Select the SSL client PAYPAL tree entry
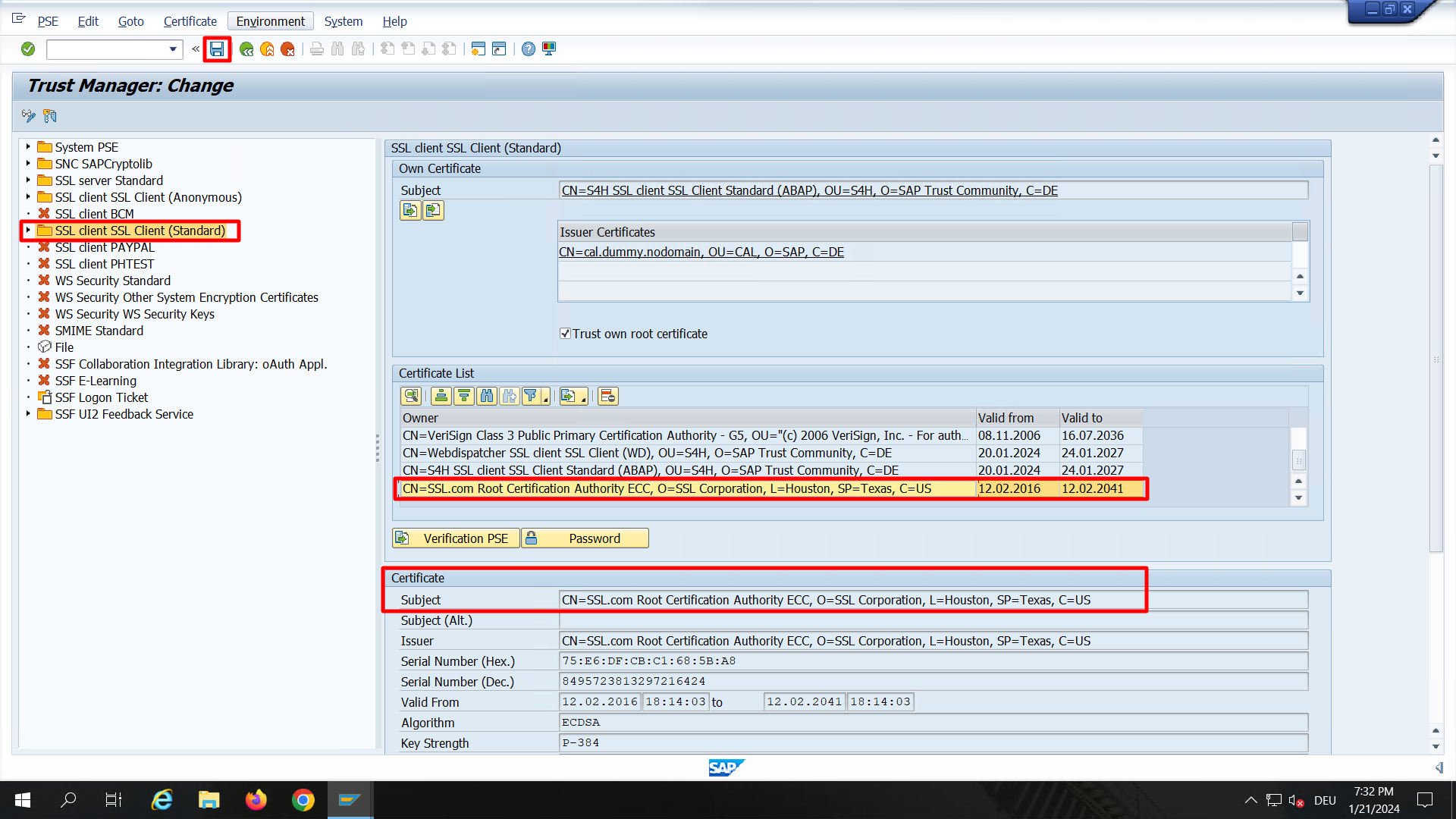 click(x=105, y=247)
